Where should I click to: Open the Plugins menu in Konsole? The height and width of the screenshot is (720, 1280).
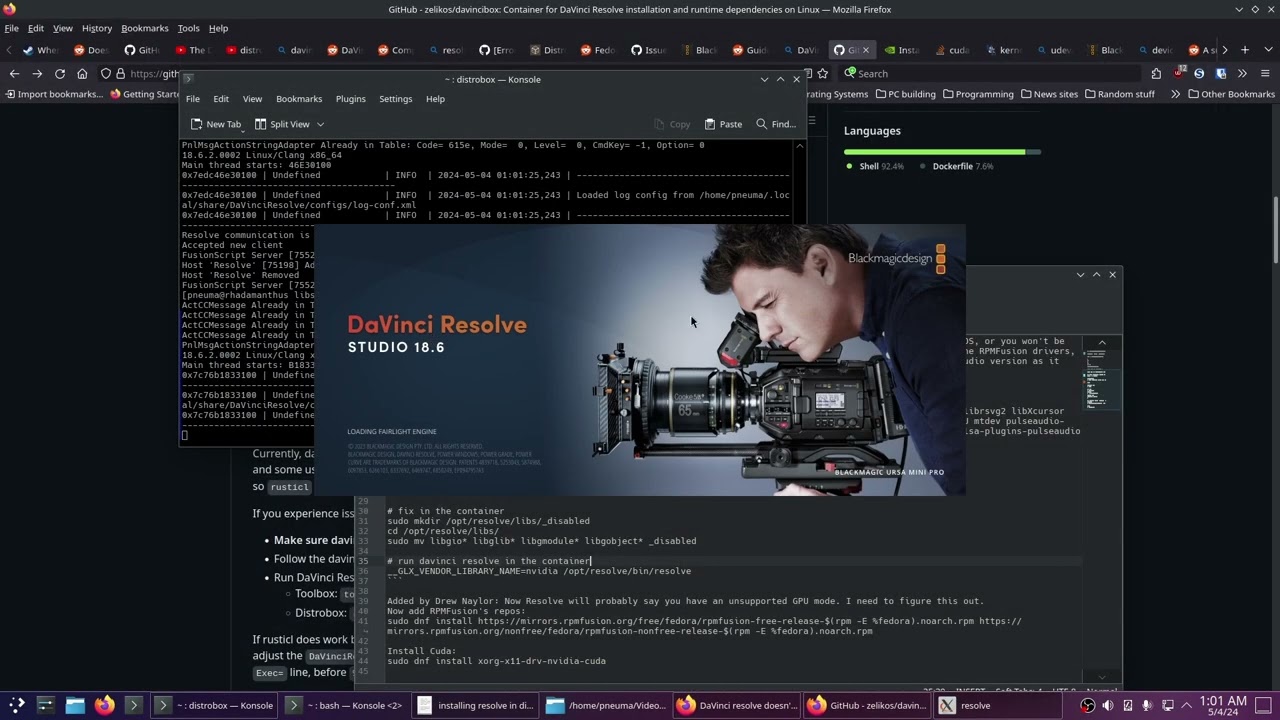click(x=350, y=99)
